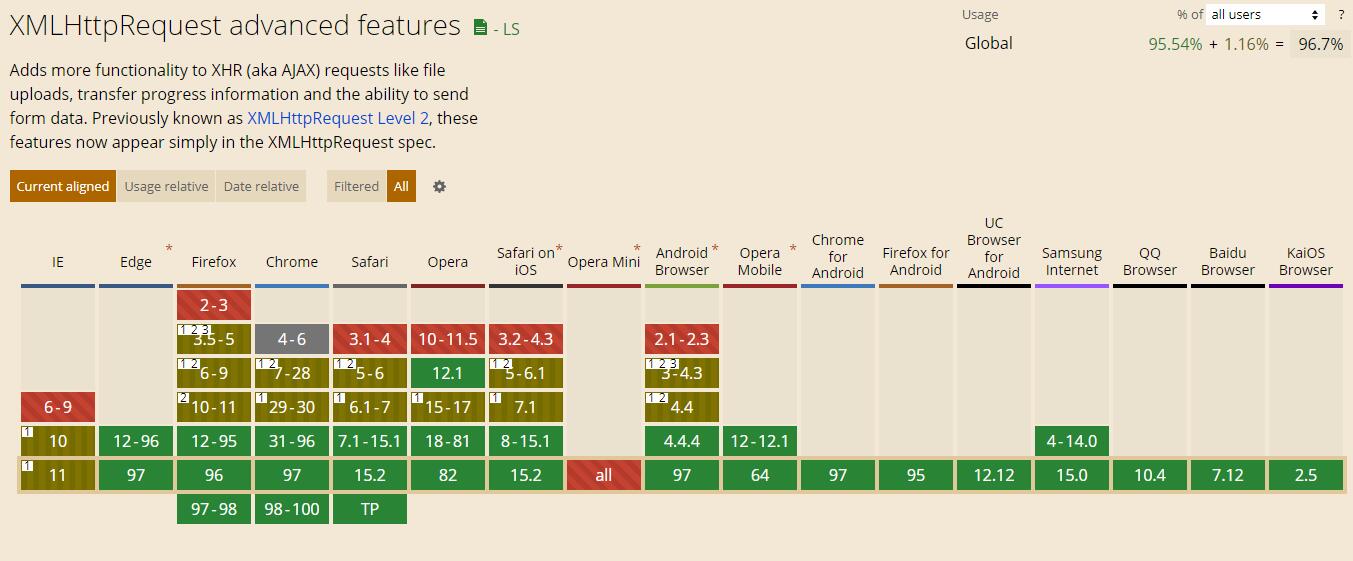Select the All browsers option
The height and width of the screenshot is (561, 1353).
401,186
